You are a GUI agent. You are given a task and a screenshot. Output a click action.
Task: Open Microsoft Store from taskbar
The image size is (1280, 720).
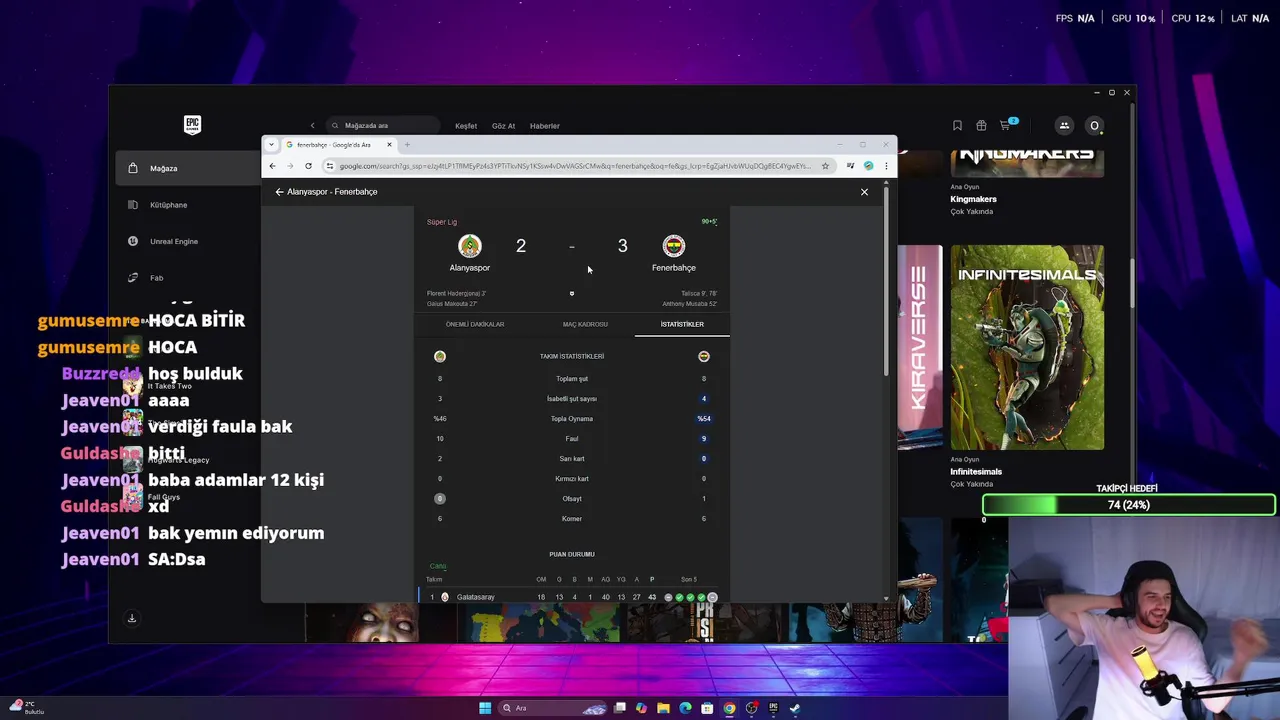click(707, 708)
